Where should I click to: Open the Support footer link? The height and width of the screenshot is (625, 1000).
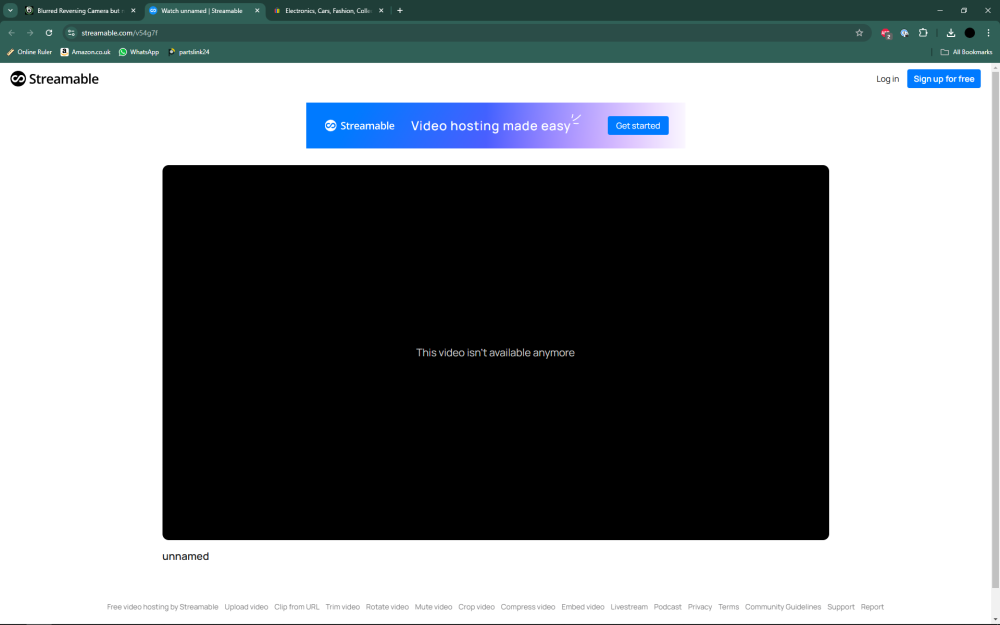841,607
